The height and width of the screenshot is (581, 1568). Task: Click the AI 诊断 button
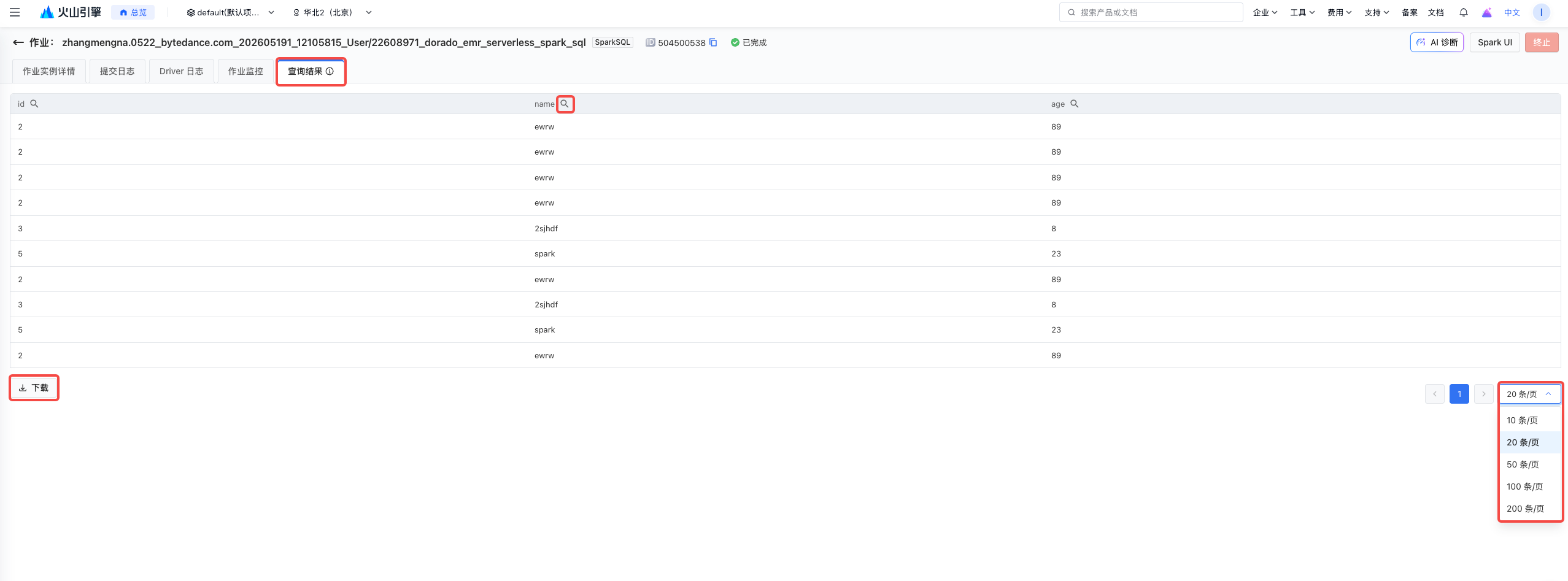[x=1437, y=42]
